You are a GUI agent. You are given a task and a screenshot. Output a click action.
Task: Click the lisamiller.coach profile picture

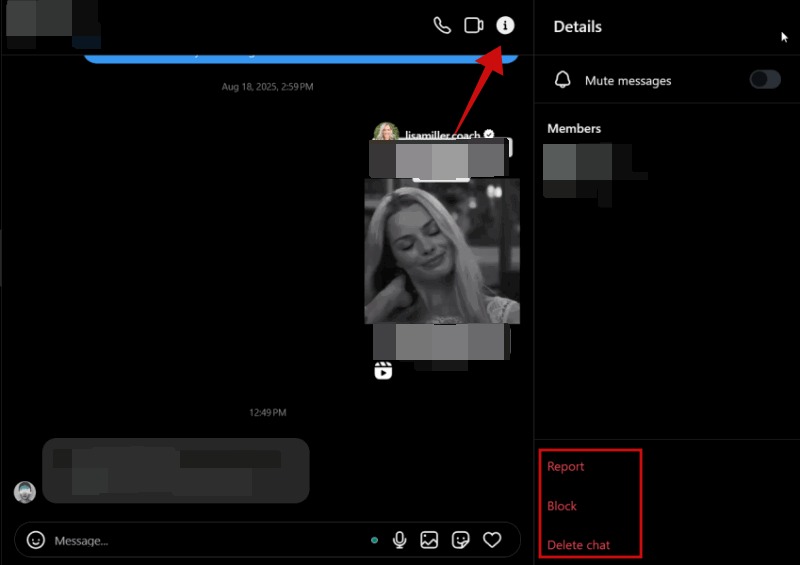pos(385,133)
